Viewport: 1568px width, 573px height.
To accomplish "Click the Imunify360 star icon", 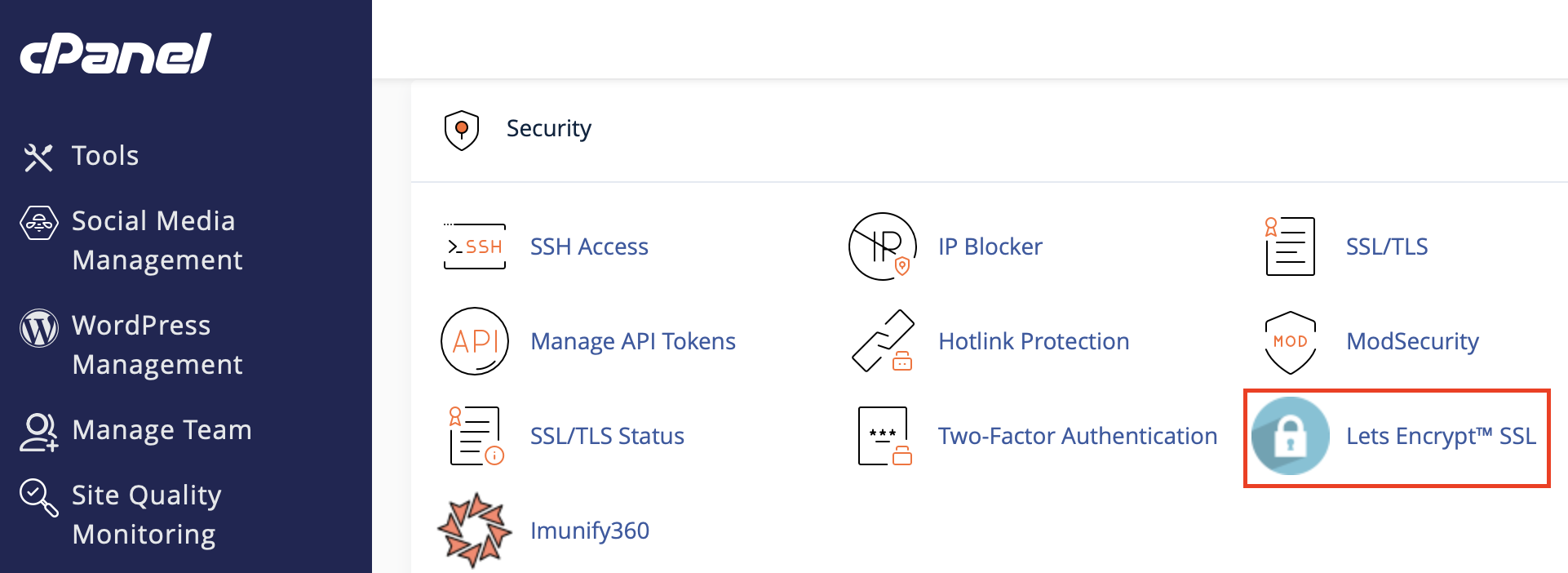I will 475,531.
